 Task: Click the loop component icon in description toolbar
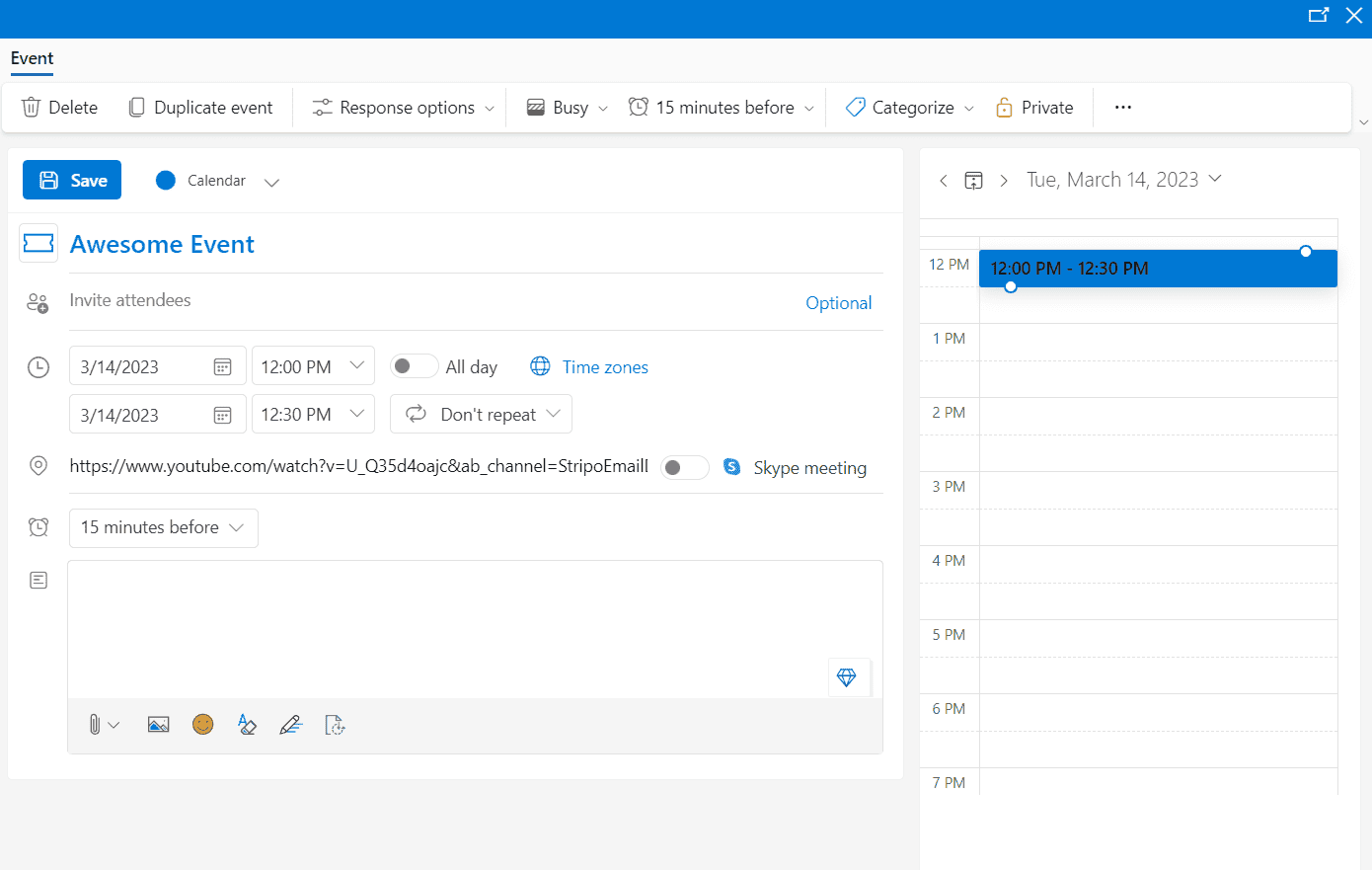tap(335, 724)
